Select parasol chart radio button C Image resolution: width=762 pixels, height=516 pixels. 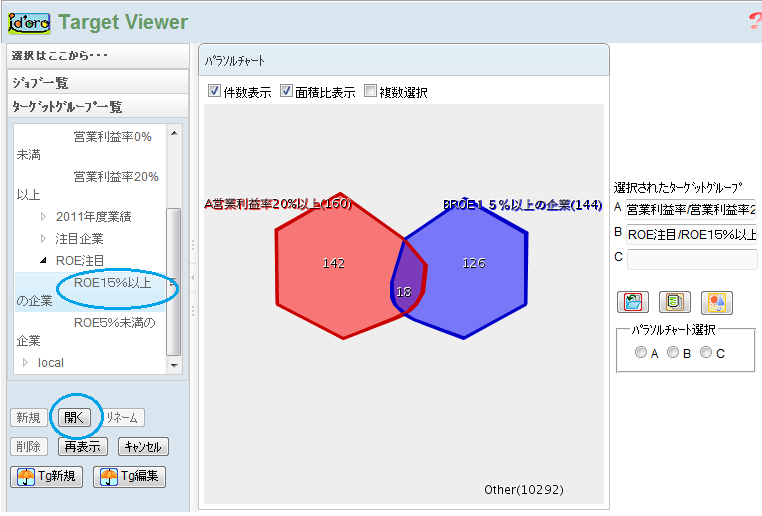706,352
